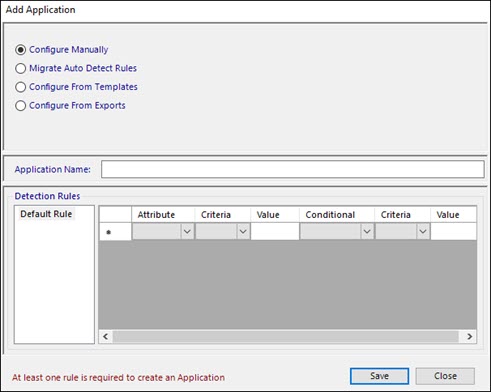This screenshot has height=392, width=491.
Task: Click the Close button
Action: [x=445, y=376]
